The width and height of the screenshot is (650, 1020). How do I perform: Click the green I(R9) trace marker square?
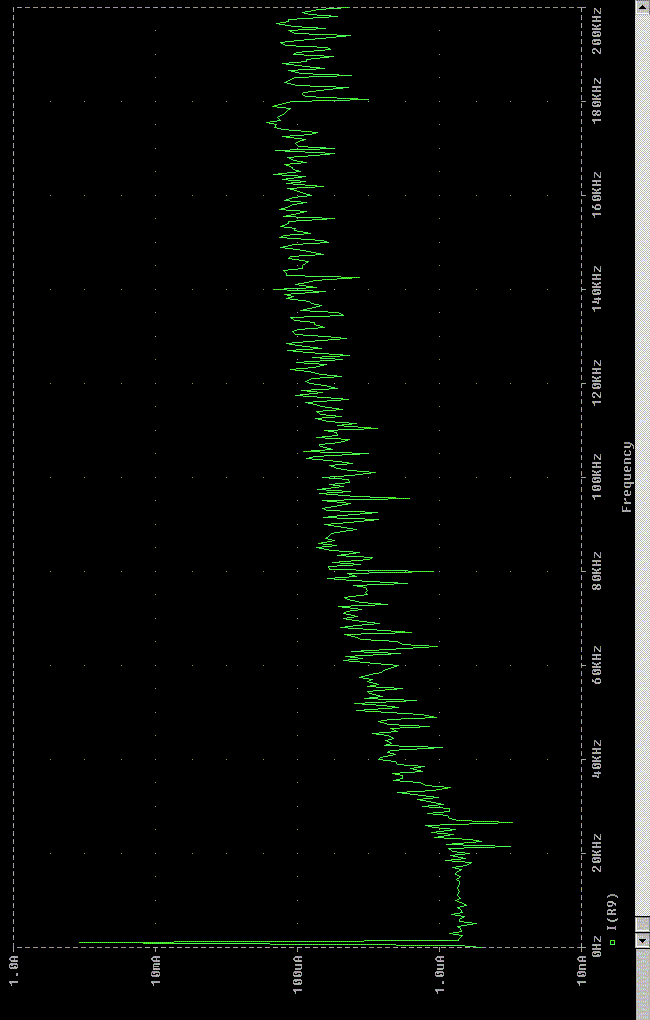click(612, 942)
